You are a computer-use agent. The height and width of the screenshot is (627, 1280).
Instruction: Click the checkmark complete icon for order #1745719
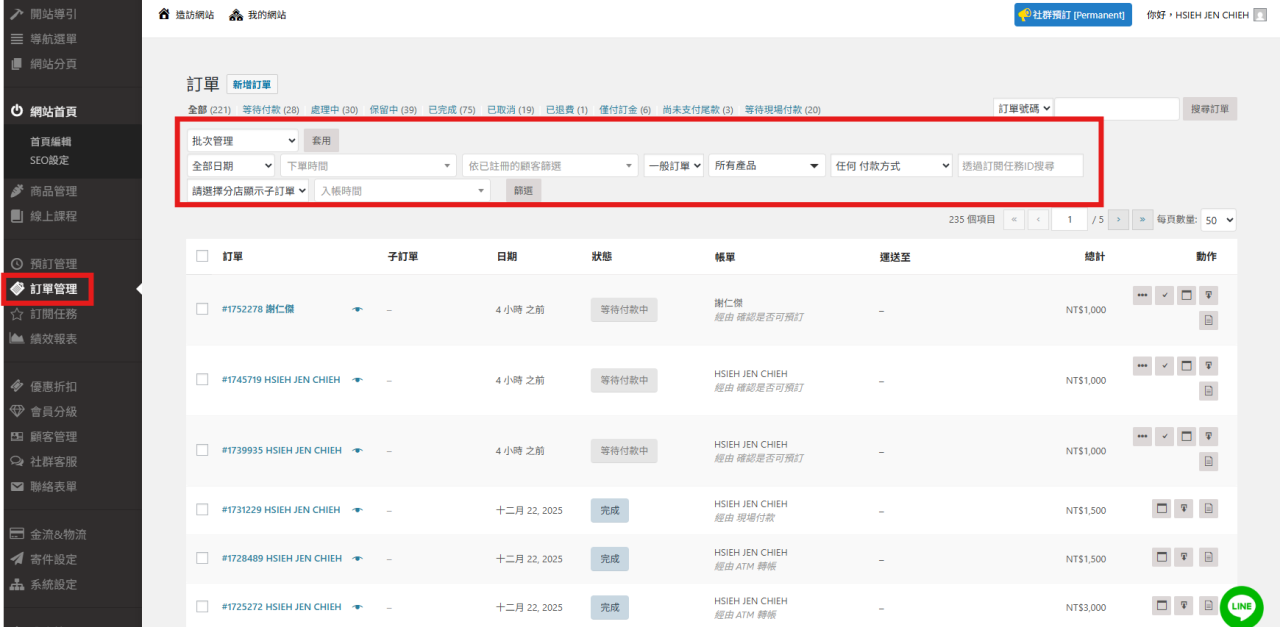[x=1164, y=366]
